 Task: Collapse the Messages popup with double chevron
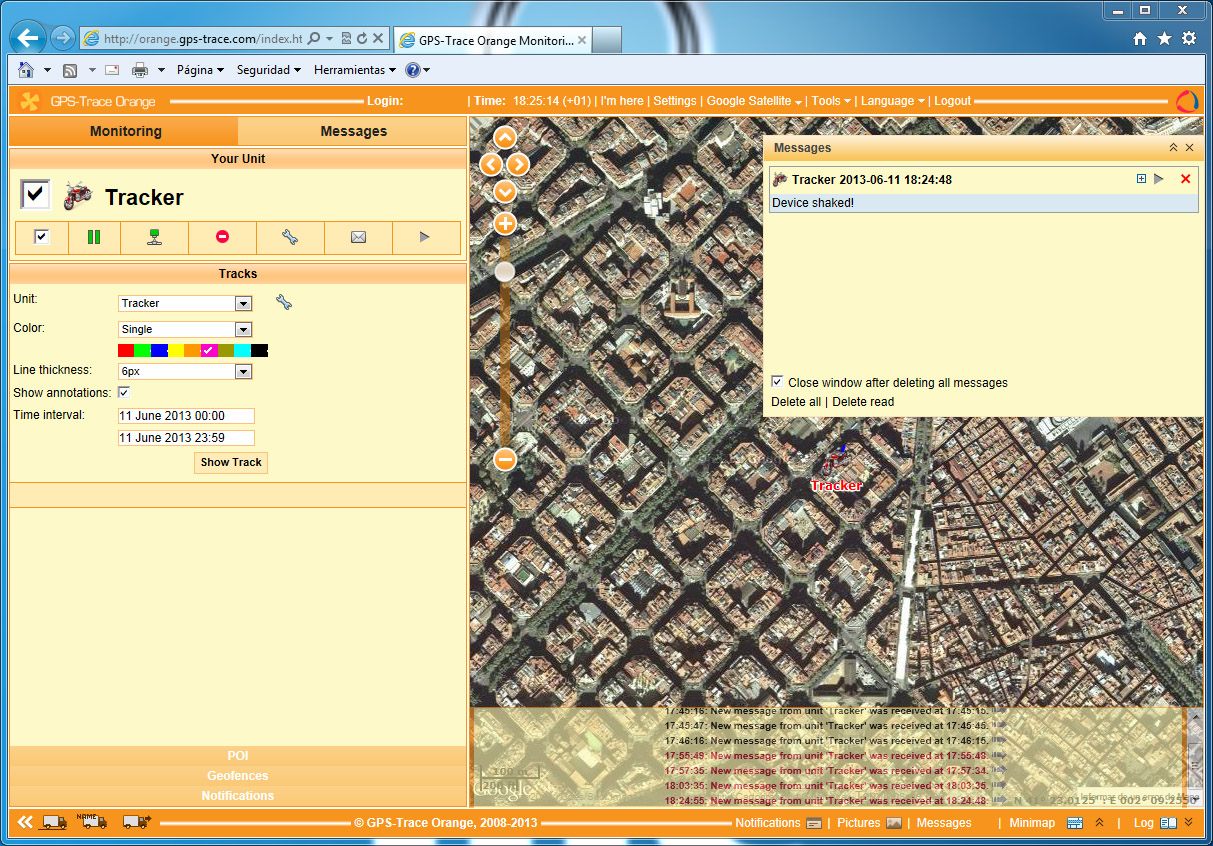[1173, 147]
